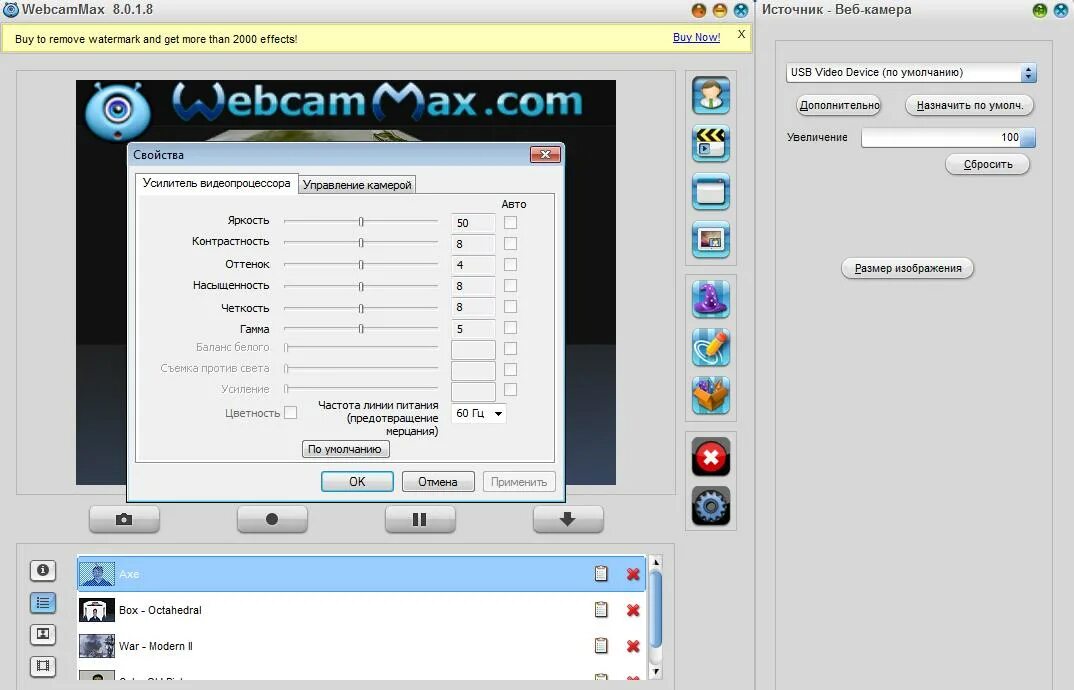Delete War - Modern II effect
The image size is (1074, 690).
click(x=633, y=645)
